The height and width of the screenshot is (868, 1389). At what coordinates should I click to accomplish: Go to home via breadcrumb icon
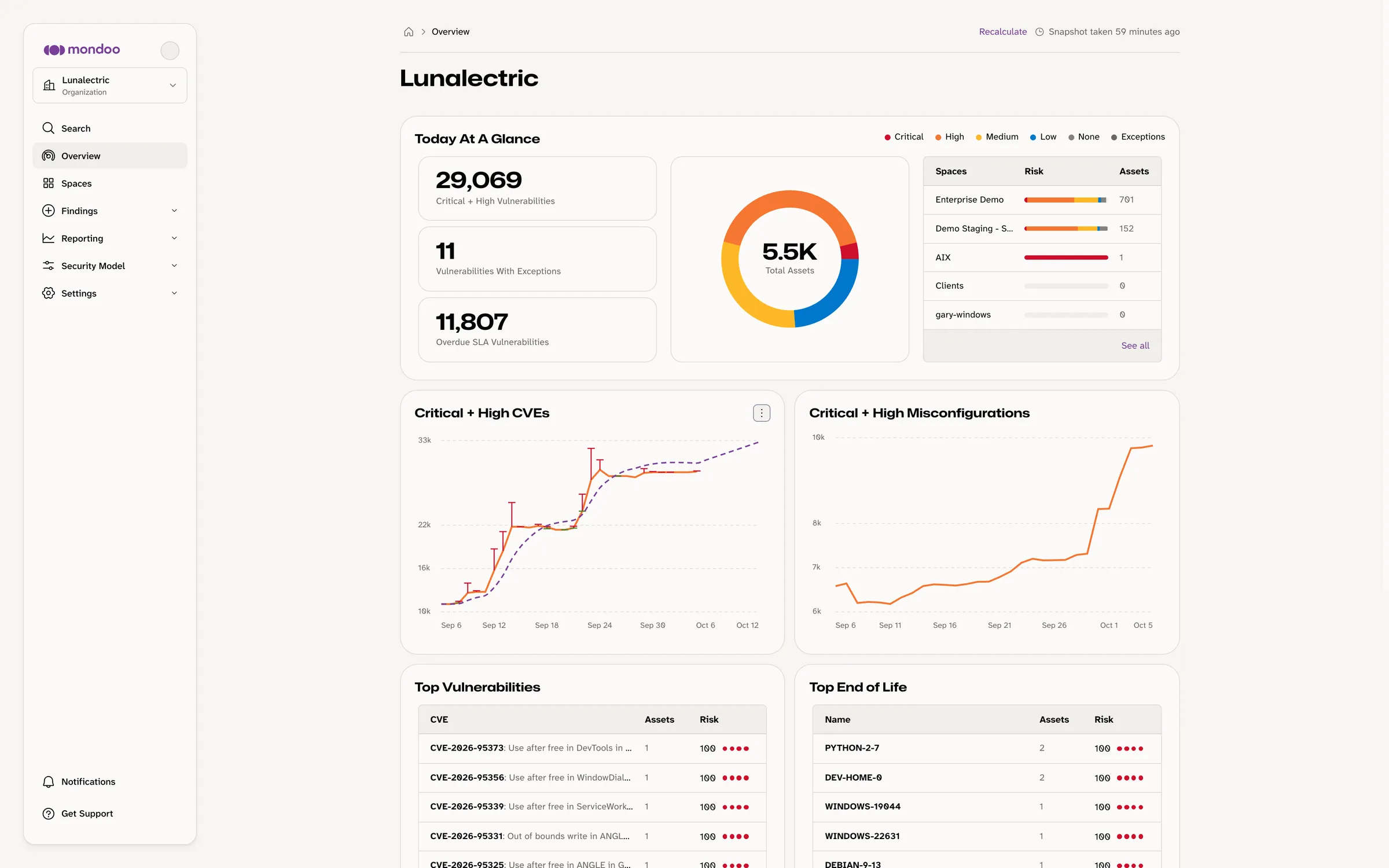(409, 32)
